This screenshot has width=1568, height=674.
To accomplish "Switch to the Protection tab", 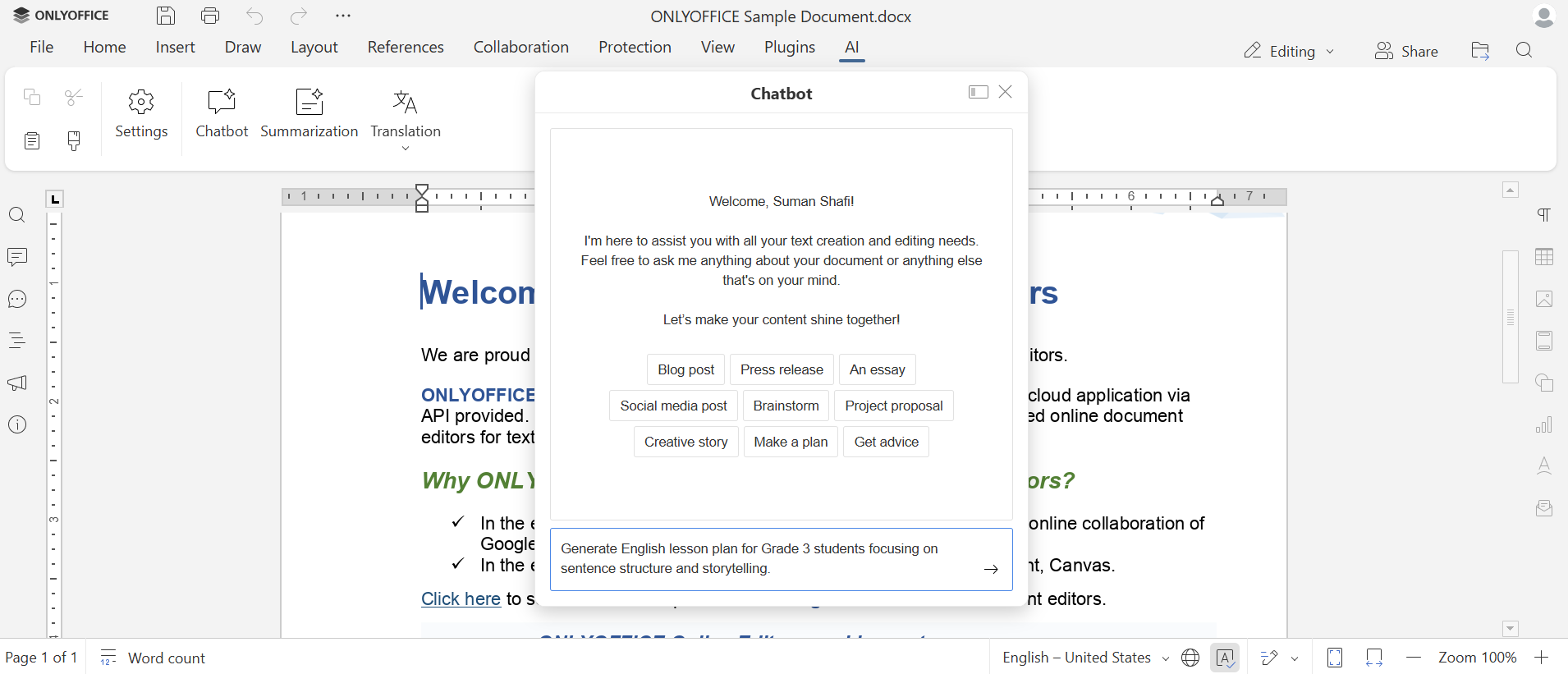I will point(635,47).
